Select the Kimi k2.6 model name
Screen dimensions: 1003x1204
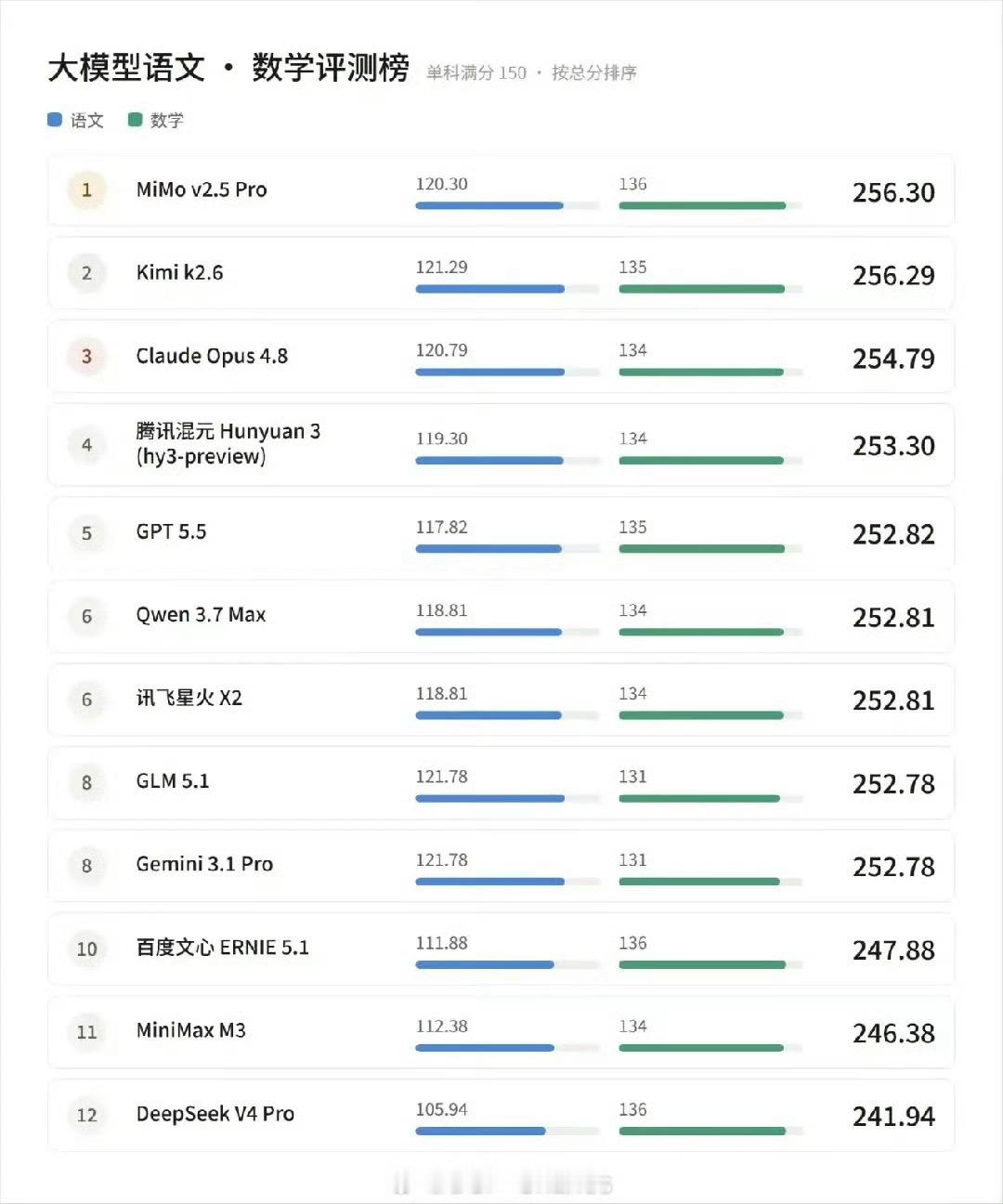pyautogui.click(x=179, y=272)
